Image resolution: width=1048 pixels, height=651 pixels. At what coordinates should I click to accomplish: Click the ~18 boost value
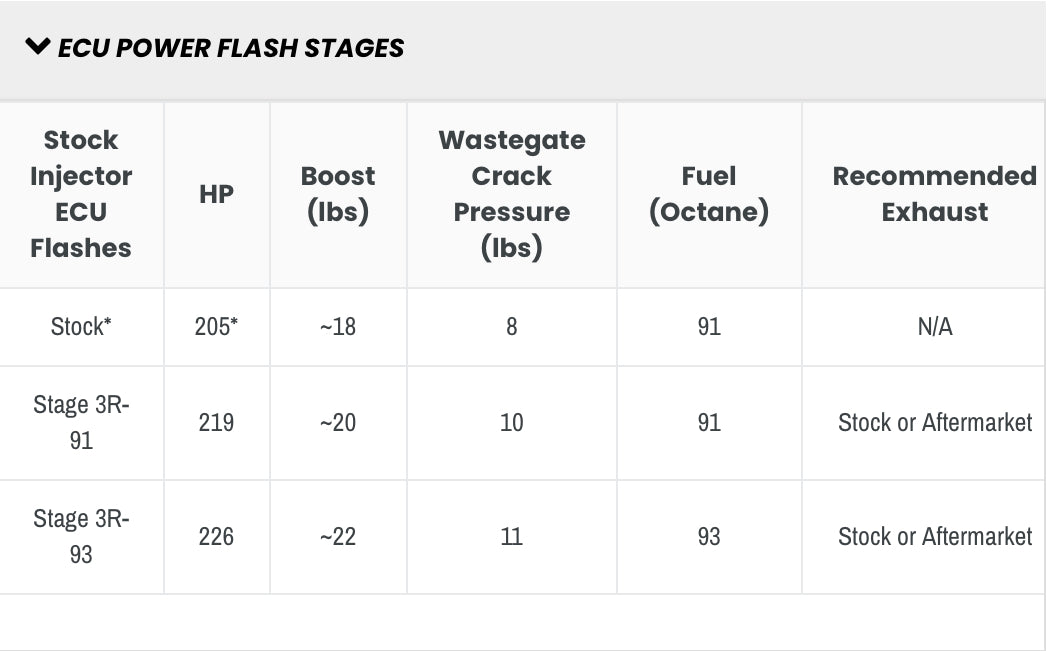coord(338,326)
